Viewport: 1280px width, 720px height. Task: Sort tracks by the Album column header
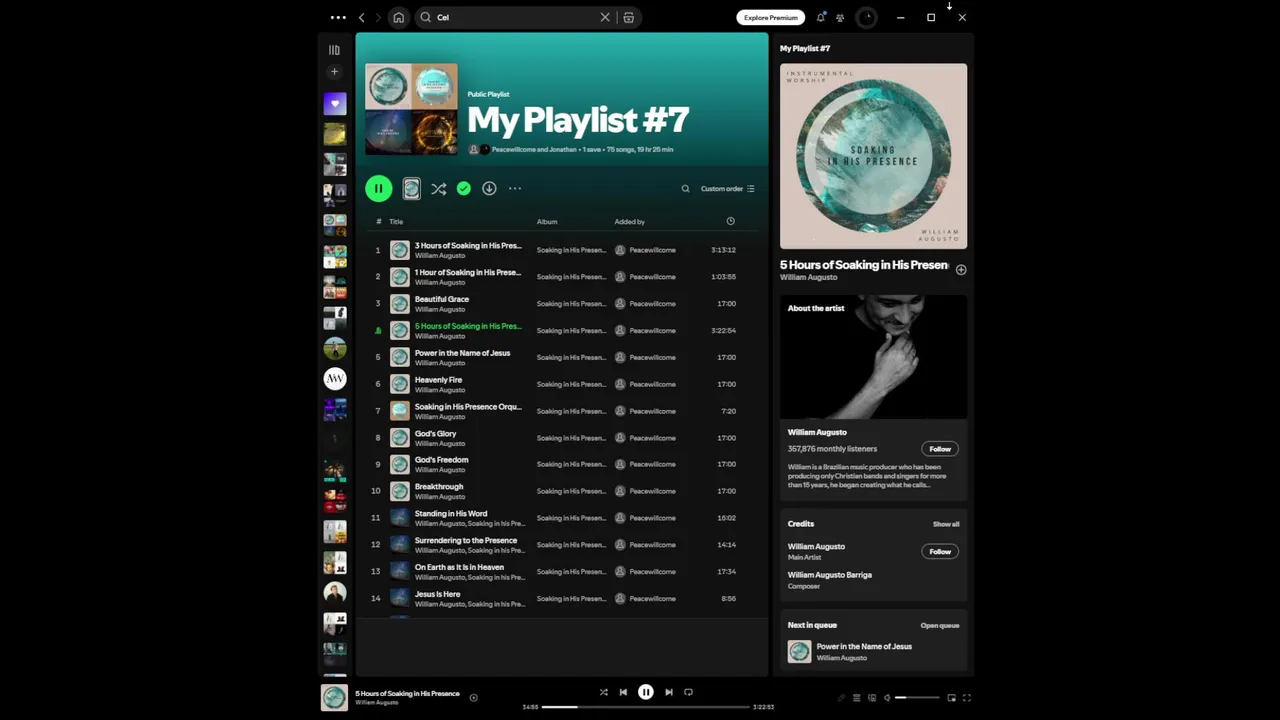[547, 221]
